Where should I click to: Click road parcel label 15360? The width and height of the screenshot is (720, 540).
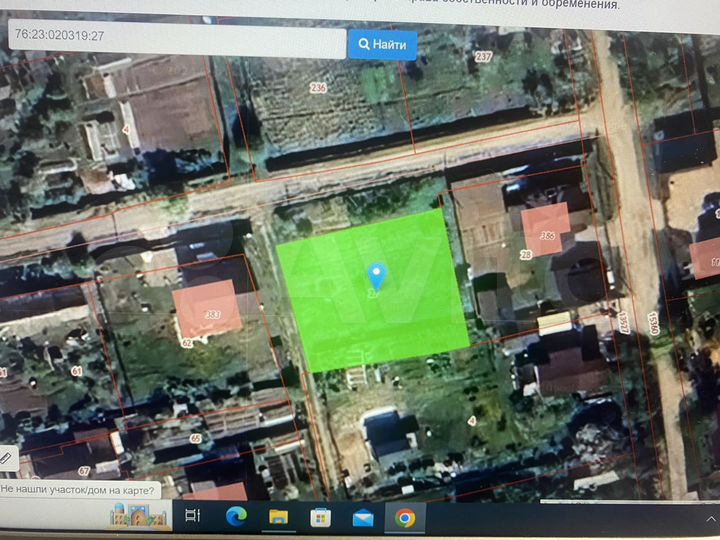pos(654,324)
